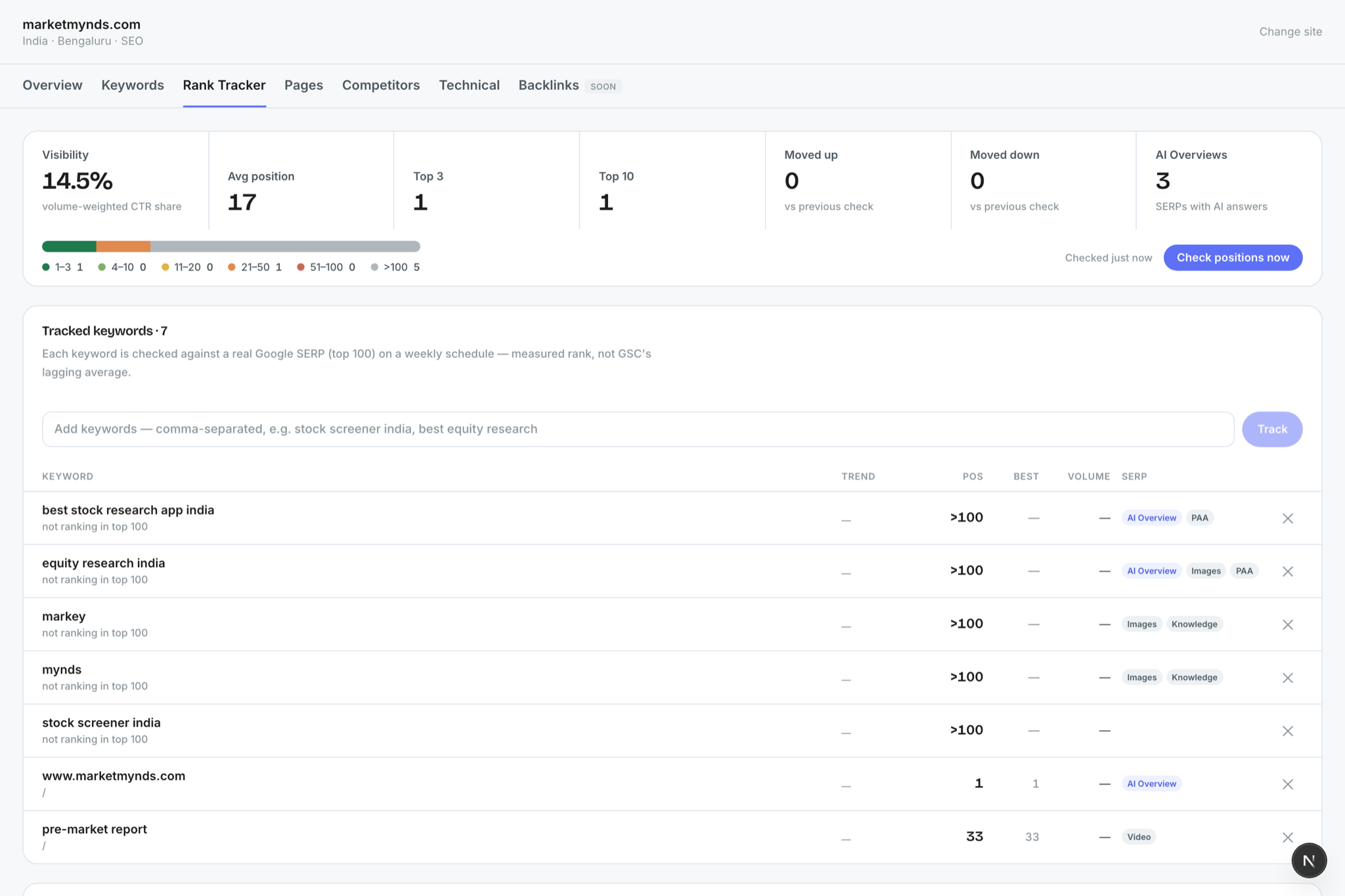Click the 'equity research india' keyword text
1345x896 pixels.
click(x=104, y=563)
